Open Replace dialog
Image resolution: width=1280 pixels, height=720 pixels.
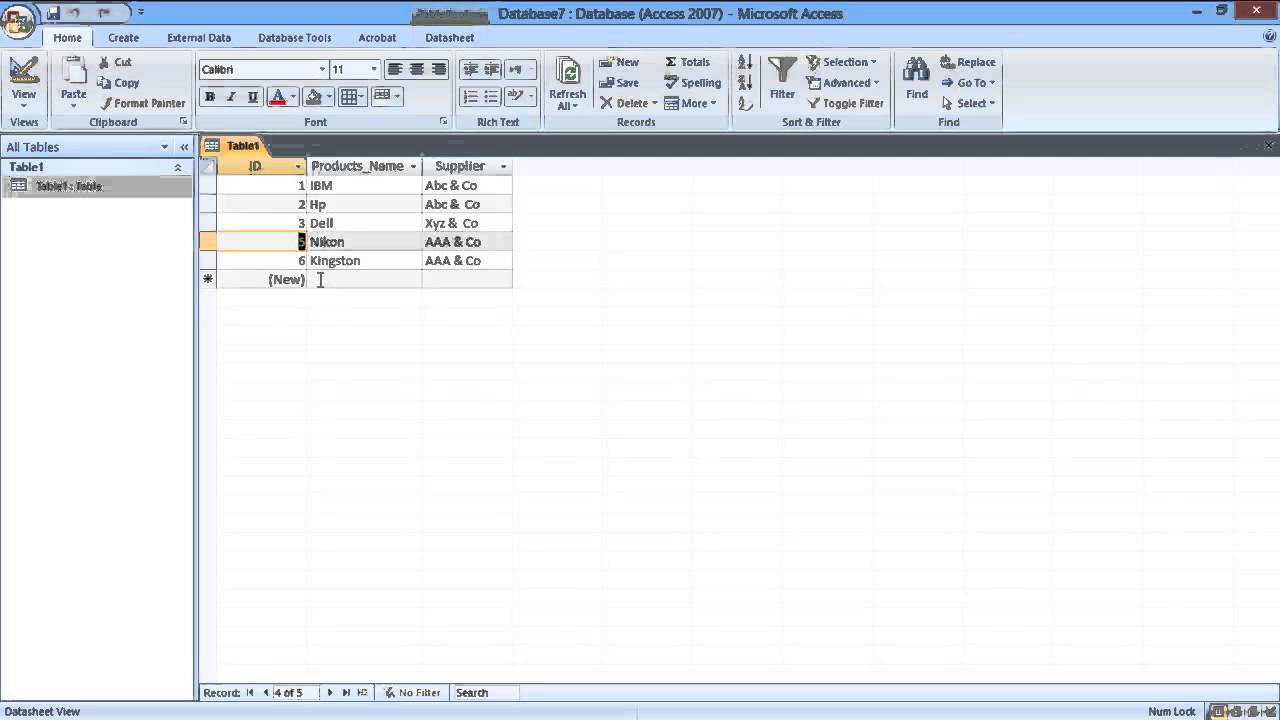[968, 62]
